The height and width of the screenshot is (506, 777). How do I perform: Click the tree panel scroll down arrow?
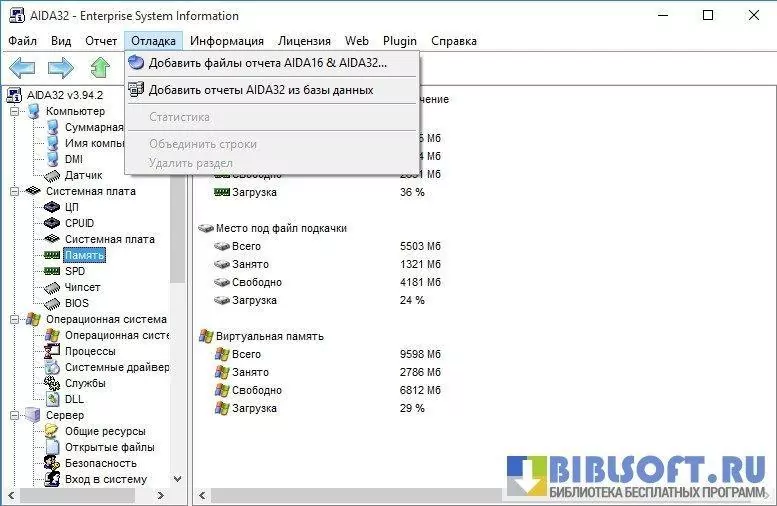coord(178,479)
